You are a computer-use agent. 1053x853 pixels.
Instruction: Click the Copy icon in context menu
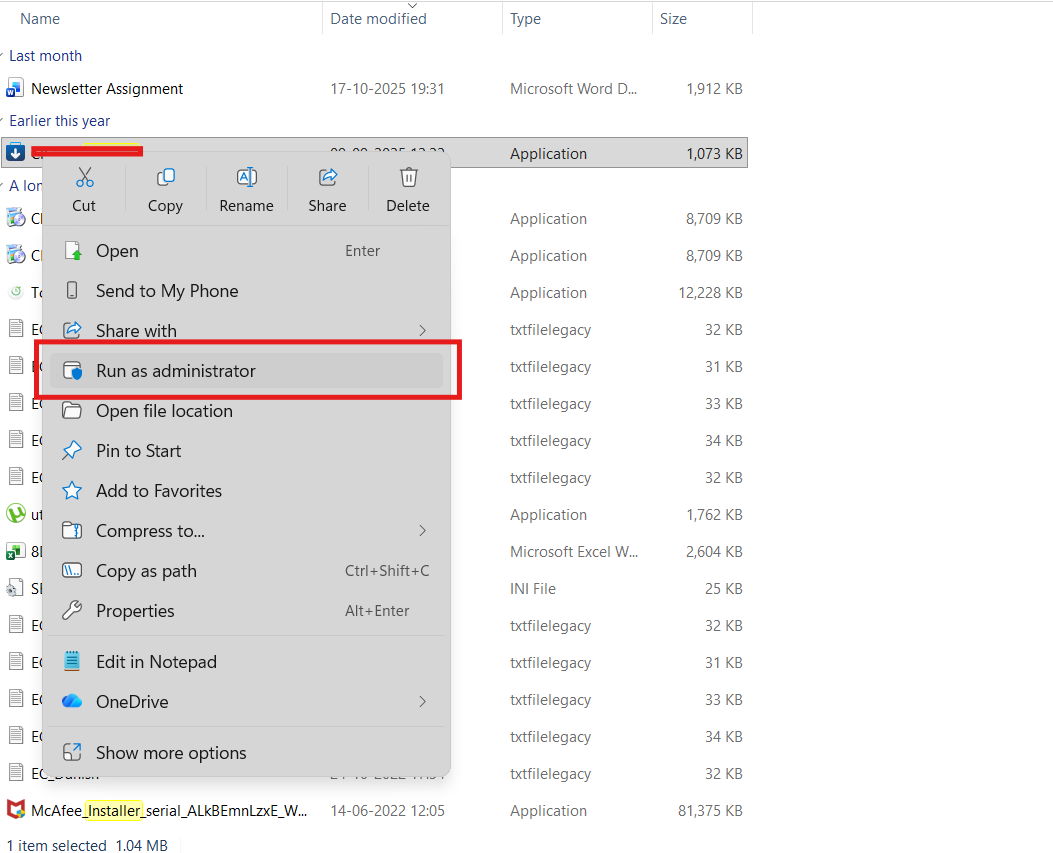click(x=165, y=178)
